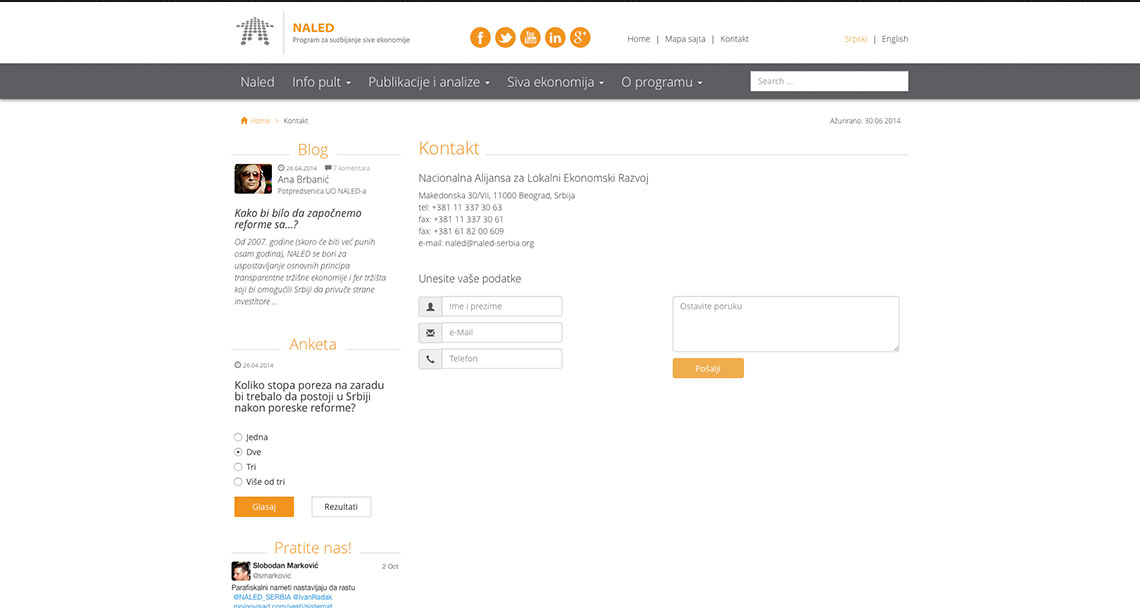1140x608 pixels.
Task: Click the 'Ažurirano: 30.06.2014.' date text
Action: (x=866, y=121)
